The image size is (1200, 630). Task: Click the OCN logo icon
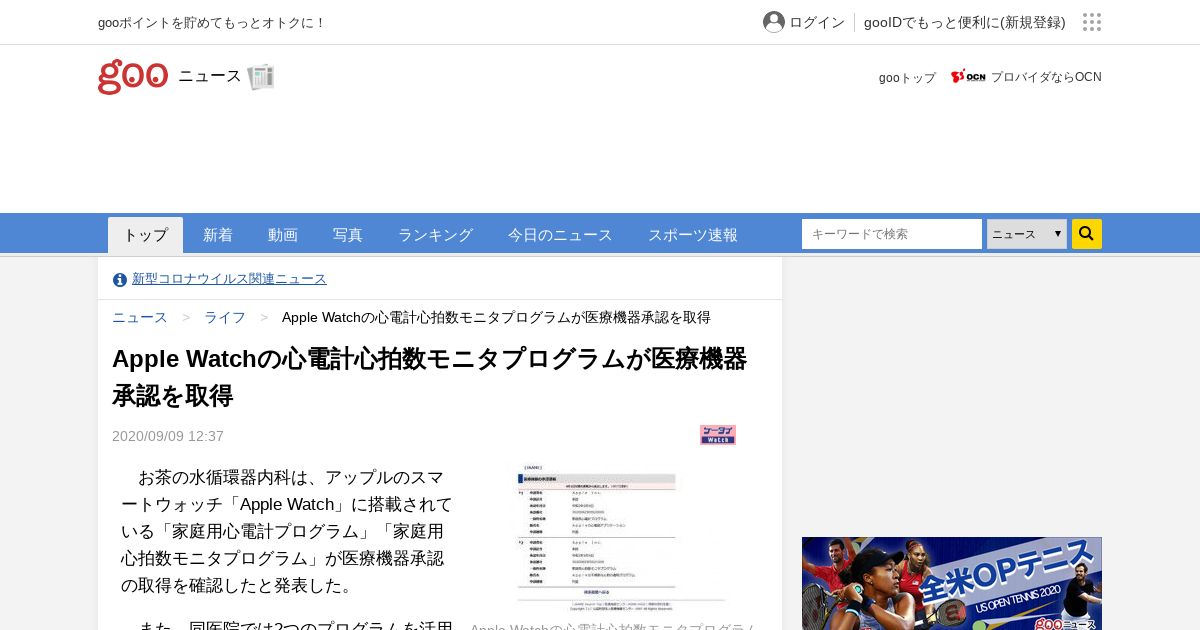tap(968, 77)
